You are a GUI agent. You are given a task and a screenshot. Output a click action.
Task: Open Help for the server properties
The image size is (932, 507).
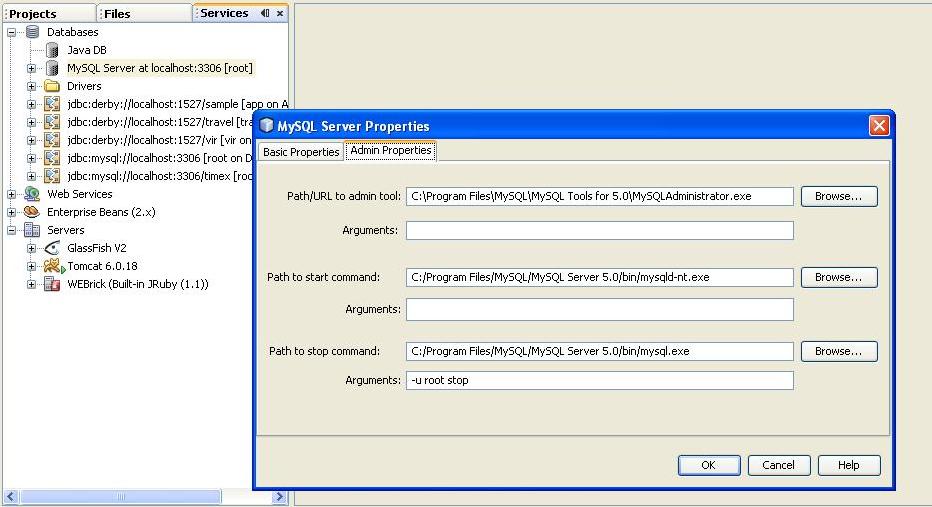tap(849, 465)
